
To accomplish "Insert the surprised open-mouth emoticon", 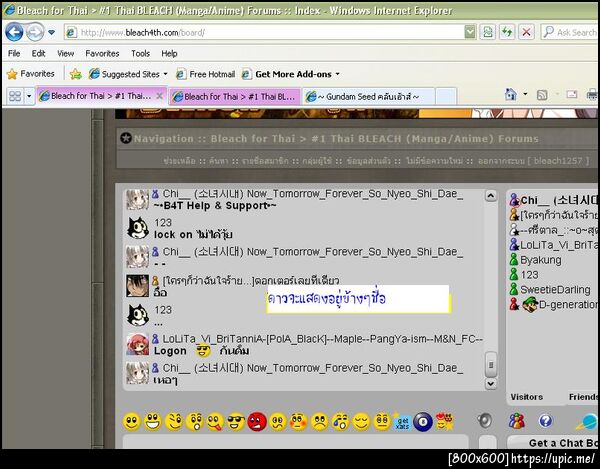I will (x=194, y=422).
